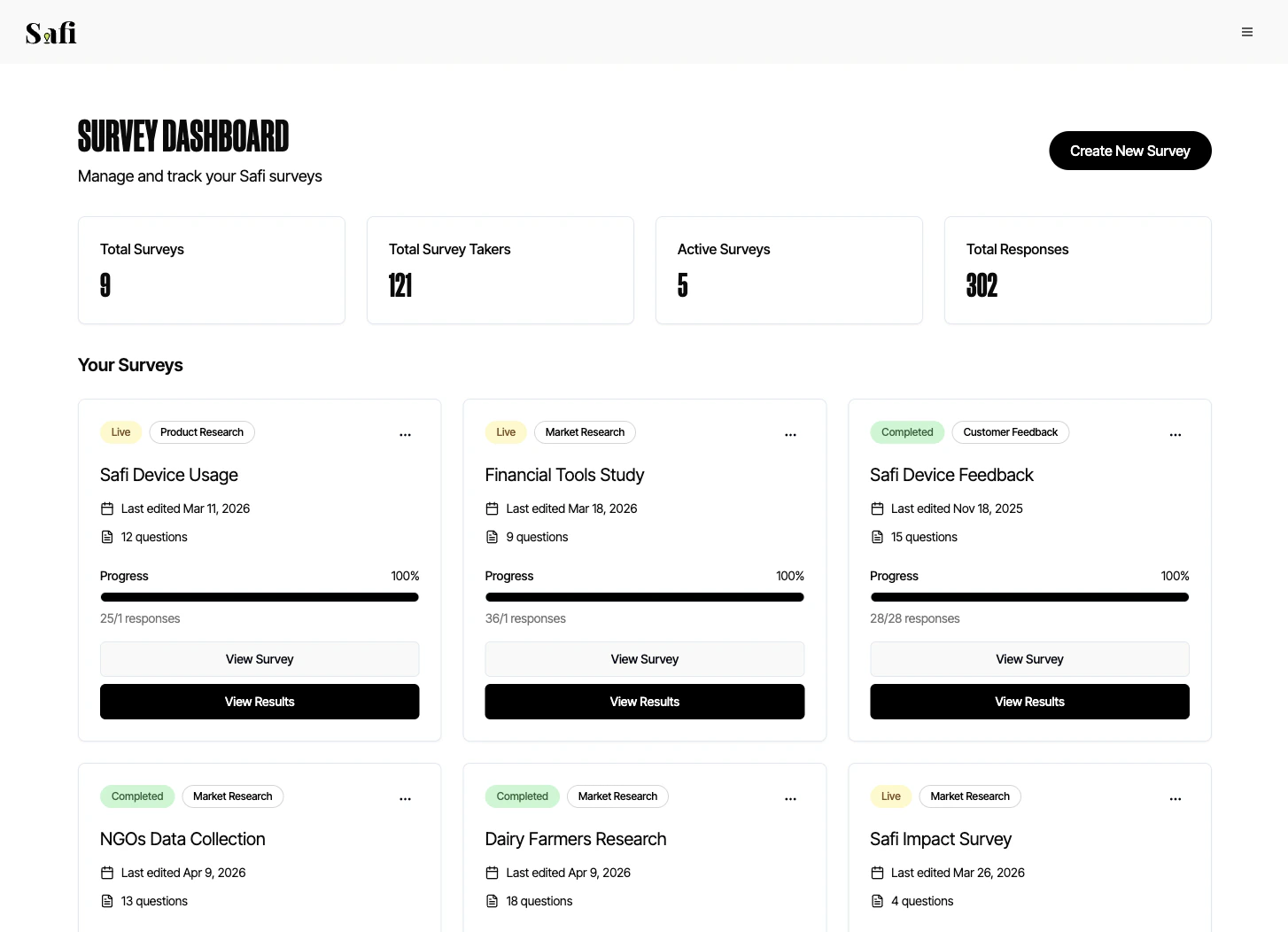Click the questions icon on Dairy Farmers Research
This screenshot has width=1288, height=932.
(492, 900)
